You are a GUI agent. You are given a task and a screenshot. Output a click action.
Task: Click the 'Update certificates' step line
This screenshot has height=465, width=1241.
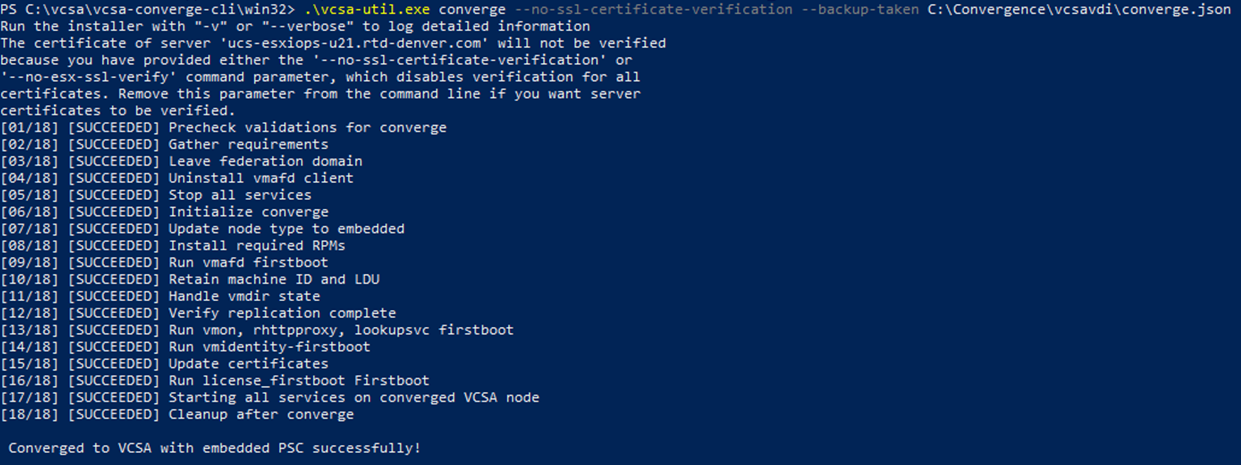pos(248,364)
